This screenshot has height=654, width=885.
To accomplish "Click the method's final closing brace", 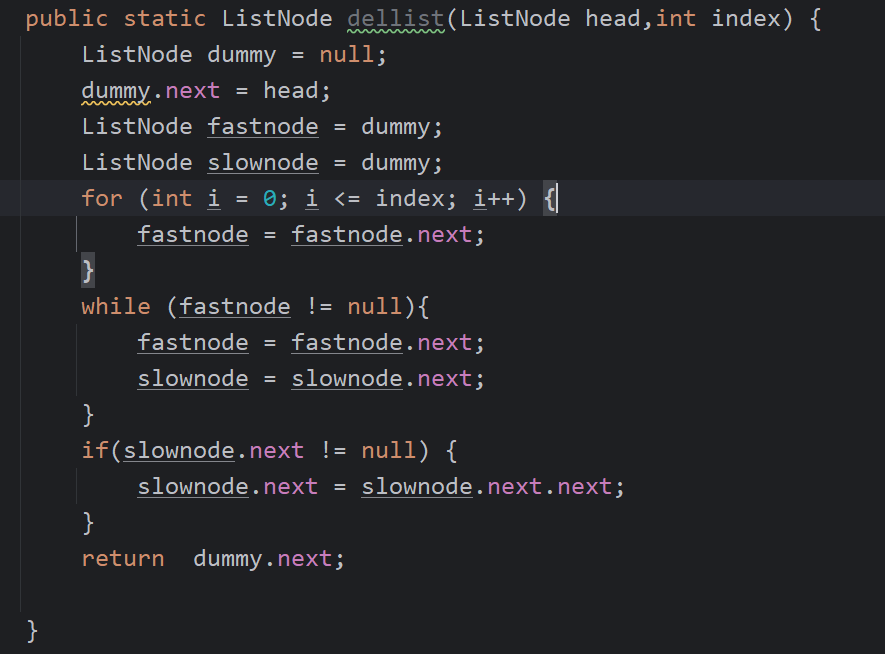I will [32, 630].
